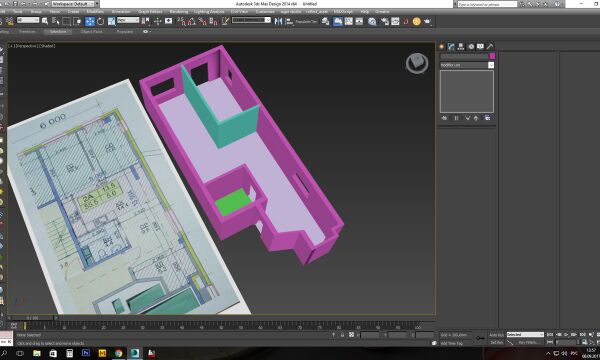Image resolution: width=600 pixels, height=360 pixels.
Task: Open Edit Named Selection Sets
Action: (225, 21)
